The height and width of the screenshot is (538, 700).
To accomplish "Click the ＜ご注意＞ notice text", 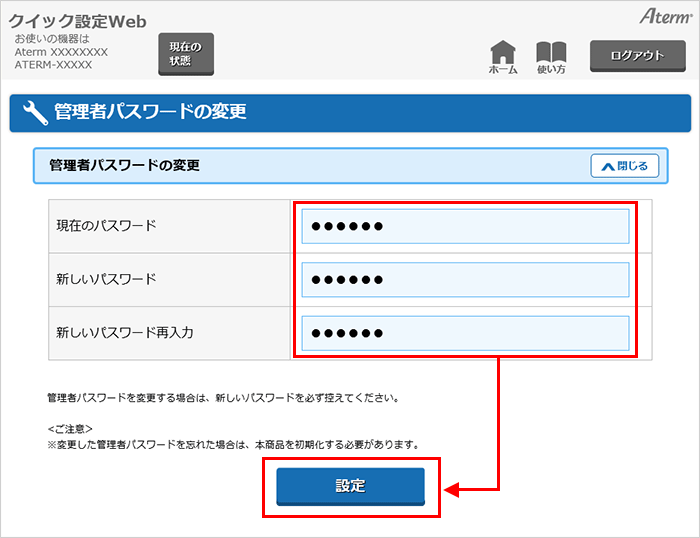I will point(71,428).
